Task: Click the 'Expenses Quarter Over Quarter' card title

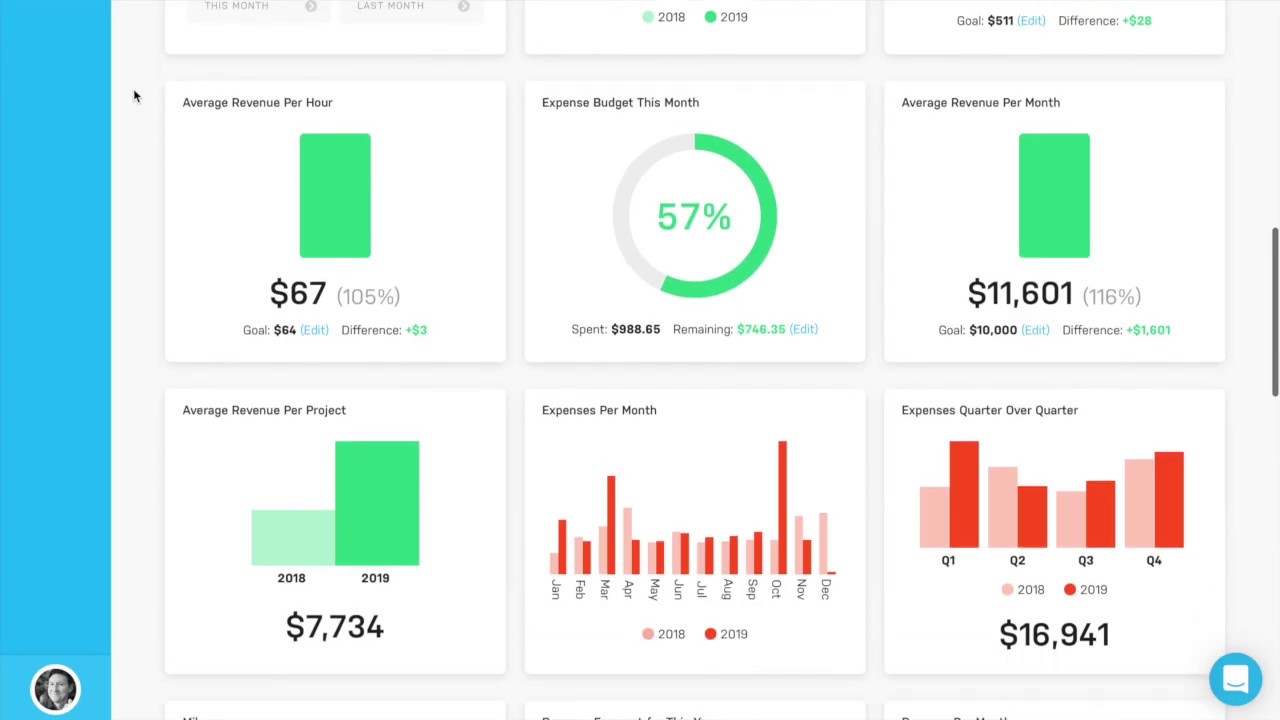Action: (989, 410)
